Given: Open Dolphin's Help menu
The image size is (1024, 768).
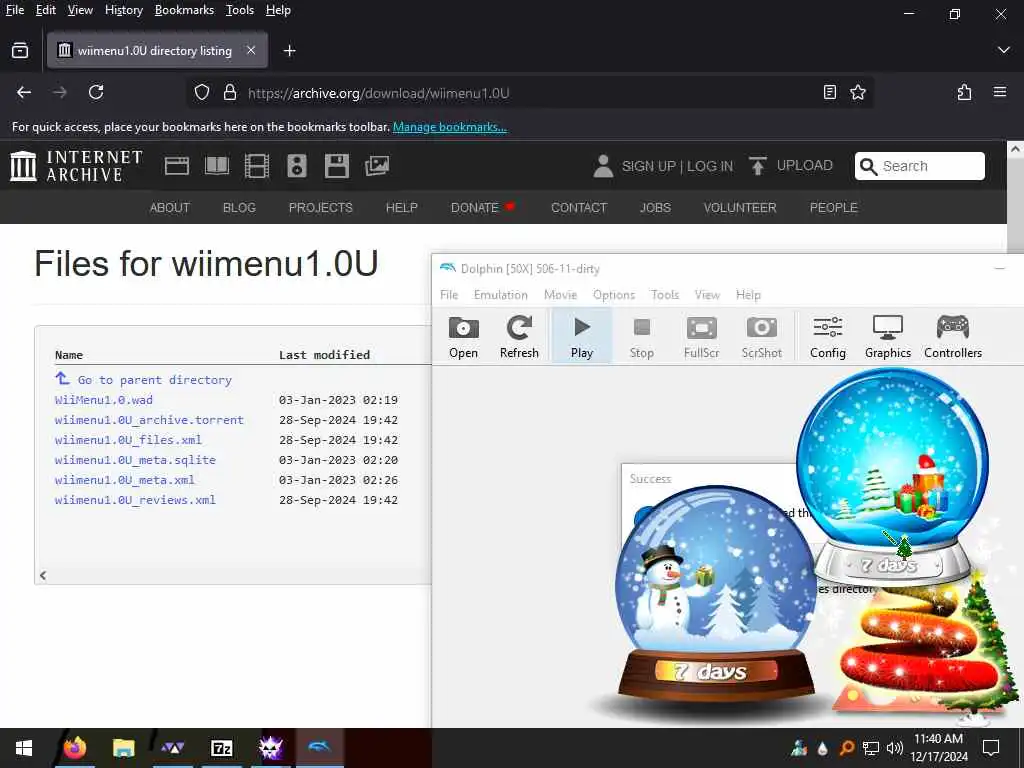Looking at the screenshot, I should pos(748,295).
